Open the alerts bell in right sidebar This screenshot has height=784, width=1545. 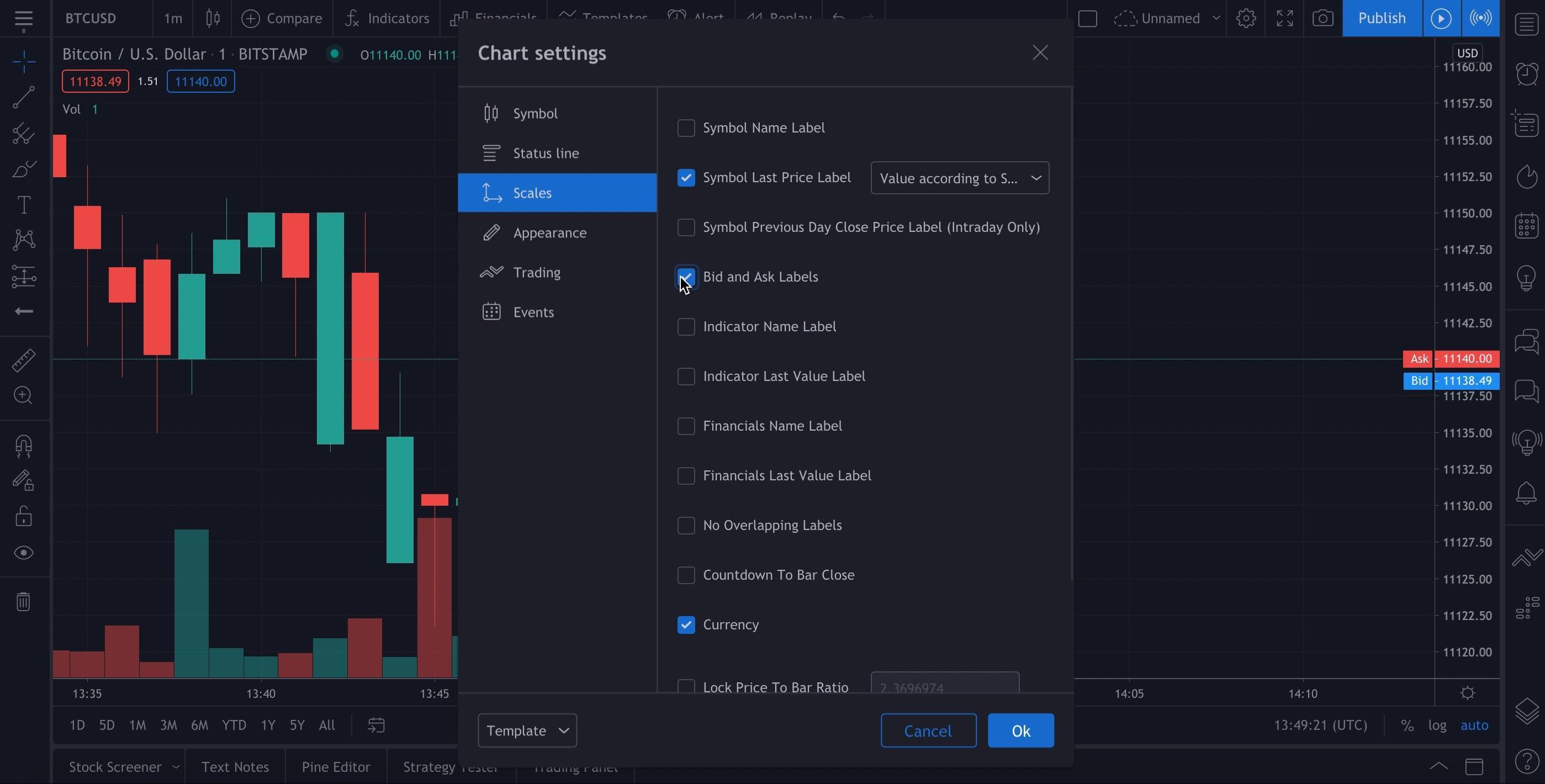tap(1526, 494)
